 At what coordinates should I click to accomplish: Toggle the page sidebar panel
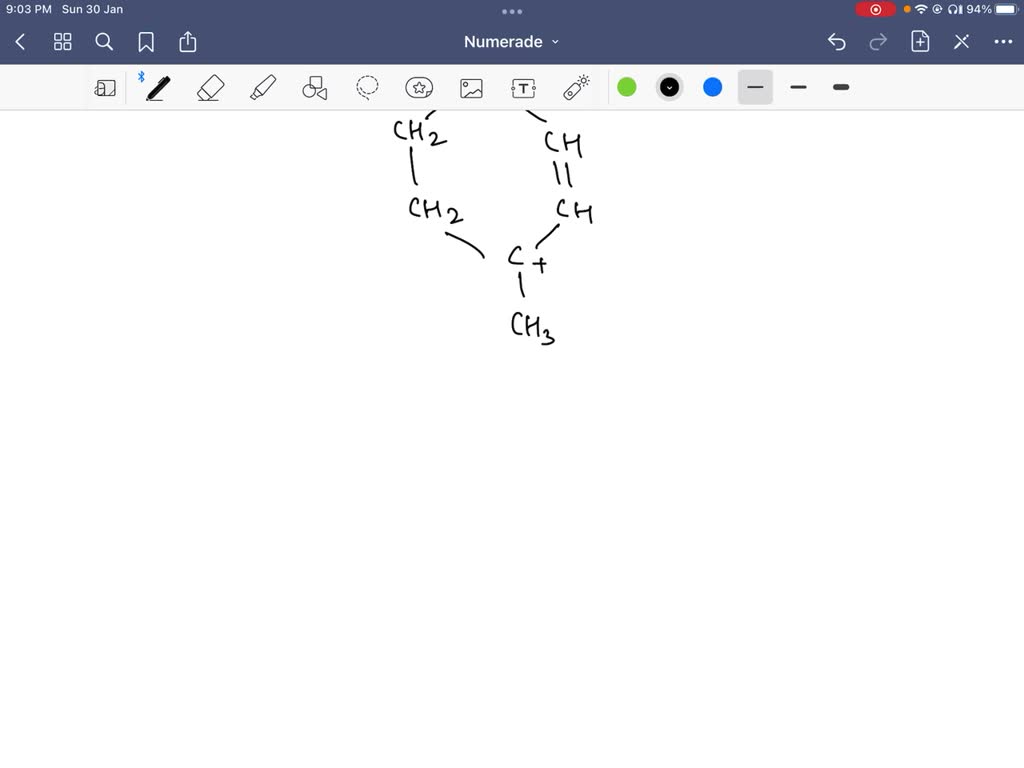[105, 87]
